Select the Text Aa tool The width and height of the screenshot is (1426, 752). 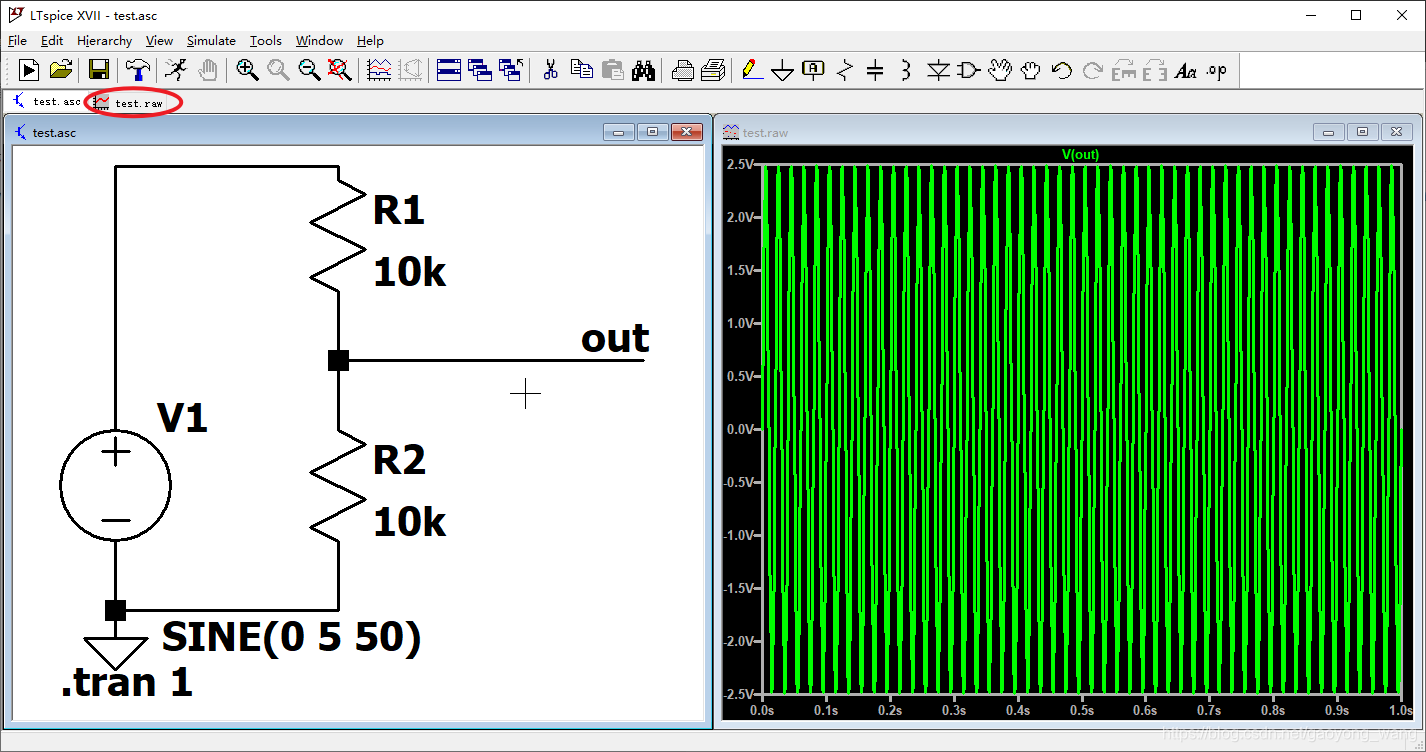pyautogui.click(x=1186, y=70)
